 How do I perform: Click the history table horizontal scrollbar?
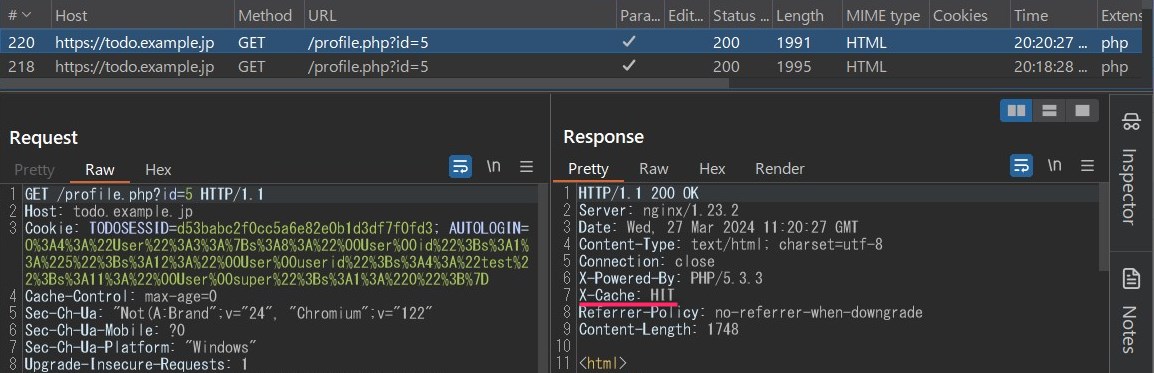(x=364, y=83)
